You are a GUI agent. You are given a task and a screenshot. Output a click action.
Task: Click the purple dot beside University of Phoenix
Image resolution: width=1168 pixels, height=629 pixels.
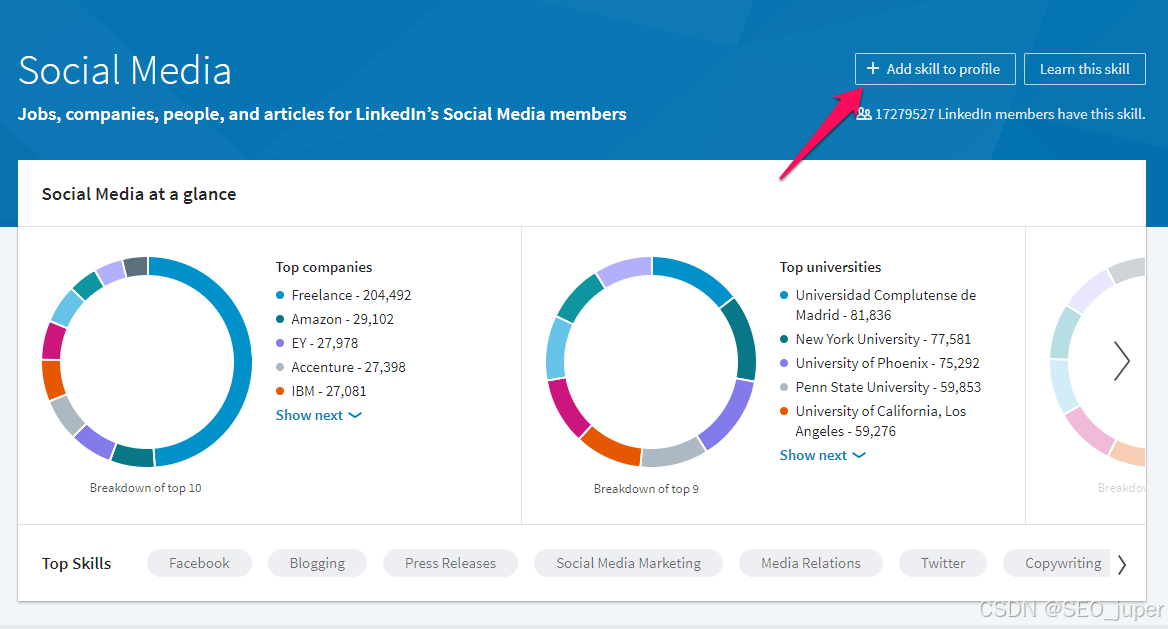click(x=784, y=363)
